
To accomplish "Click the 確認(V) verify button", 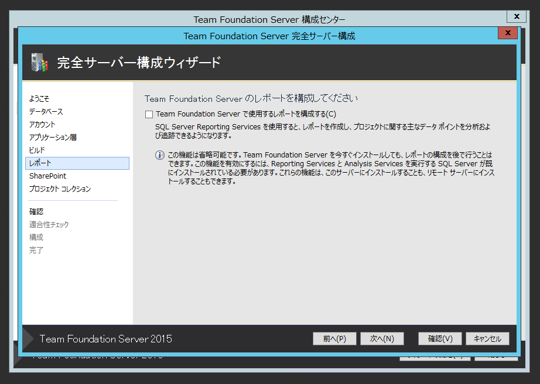I will pyautogui.click(x=440, y=339).
